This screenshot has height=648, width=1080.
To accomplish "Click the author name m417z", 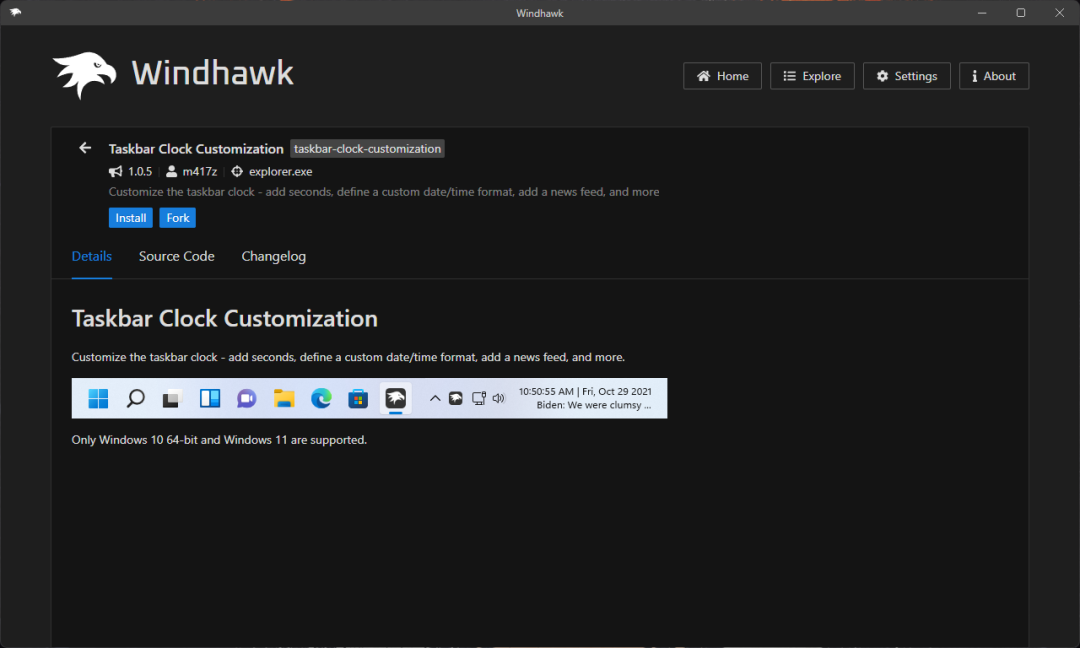I will click(199, 172).
